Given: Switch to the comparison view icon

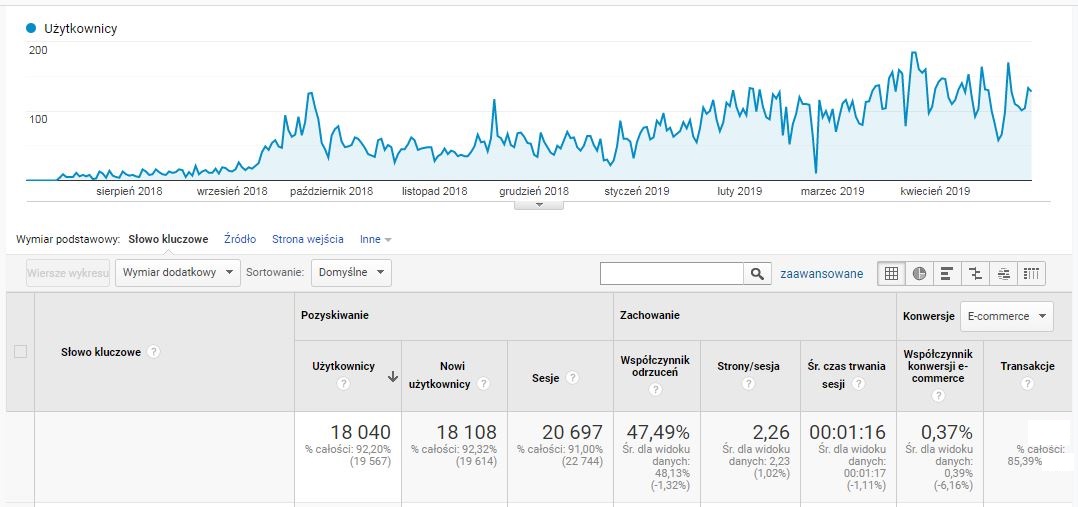Looking at the screenshot, I should coord(975,273).
